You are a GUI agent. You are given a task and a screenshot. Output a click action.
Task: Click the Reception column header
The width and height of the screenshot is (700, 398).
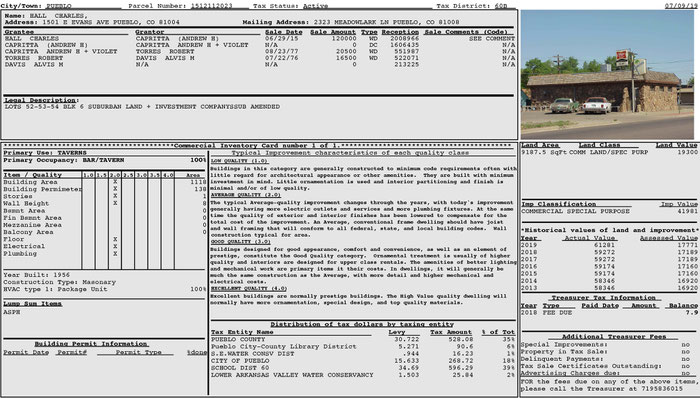point(400,32)
